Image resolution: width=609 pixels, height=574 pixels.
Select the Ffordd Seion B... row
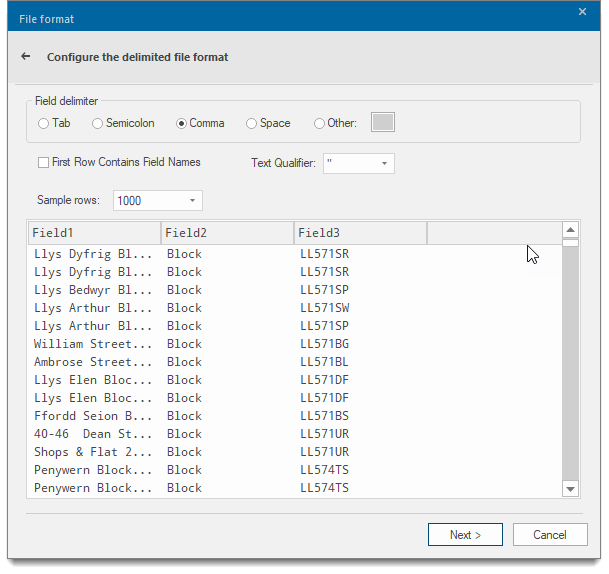point(295,416)
